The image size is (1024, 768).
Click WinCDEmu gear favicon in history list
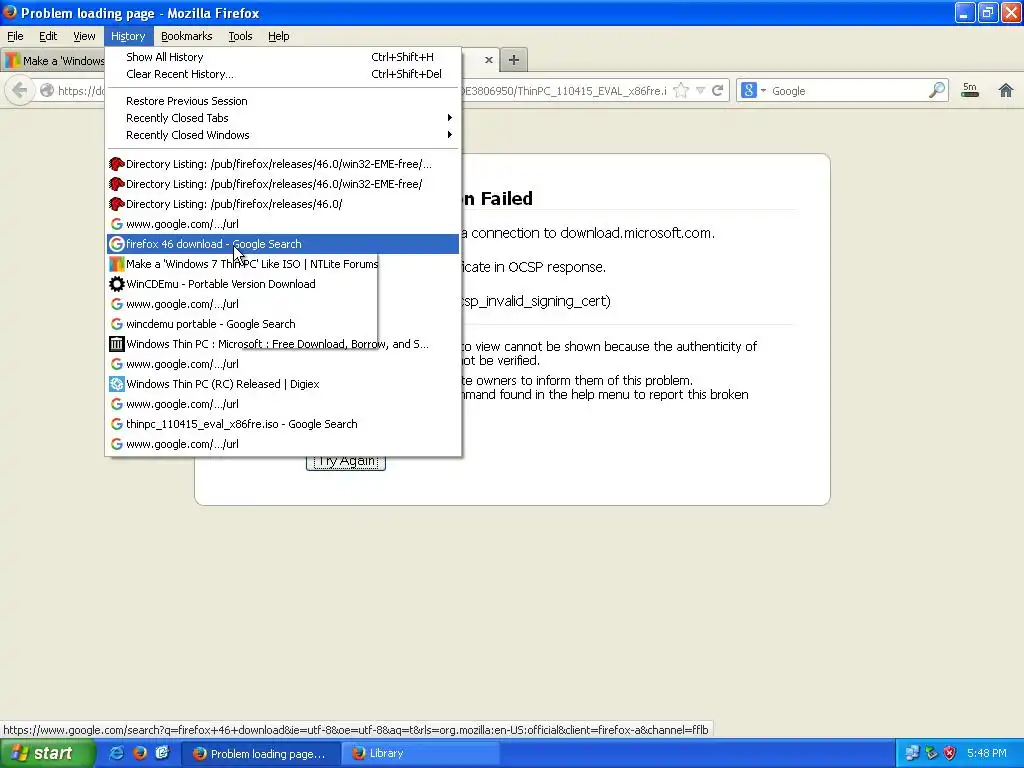click(x=116, y=284)
